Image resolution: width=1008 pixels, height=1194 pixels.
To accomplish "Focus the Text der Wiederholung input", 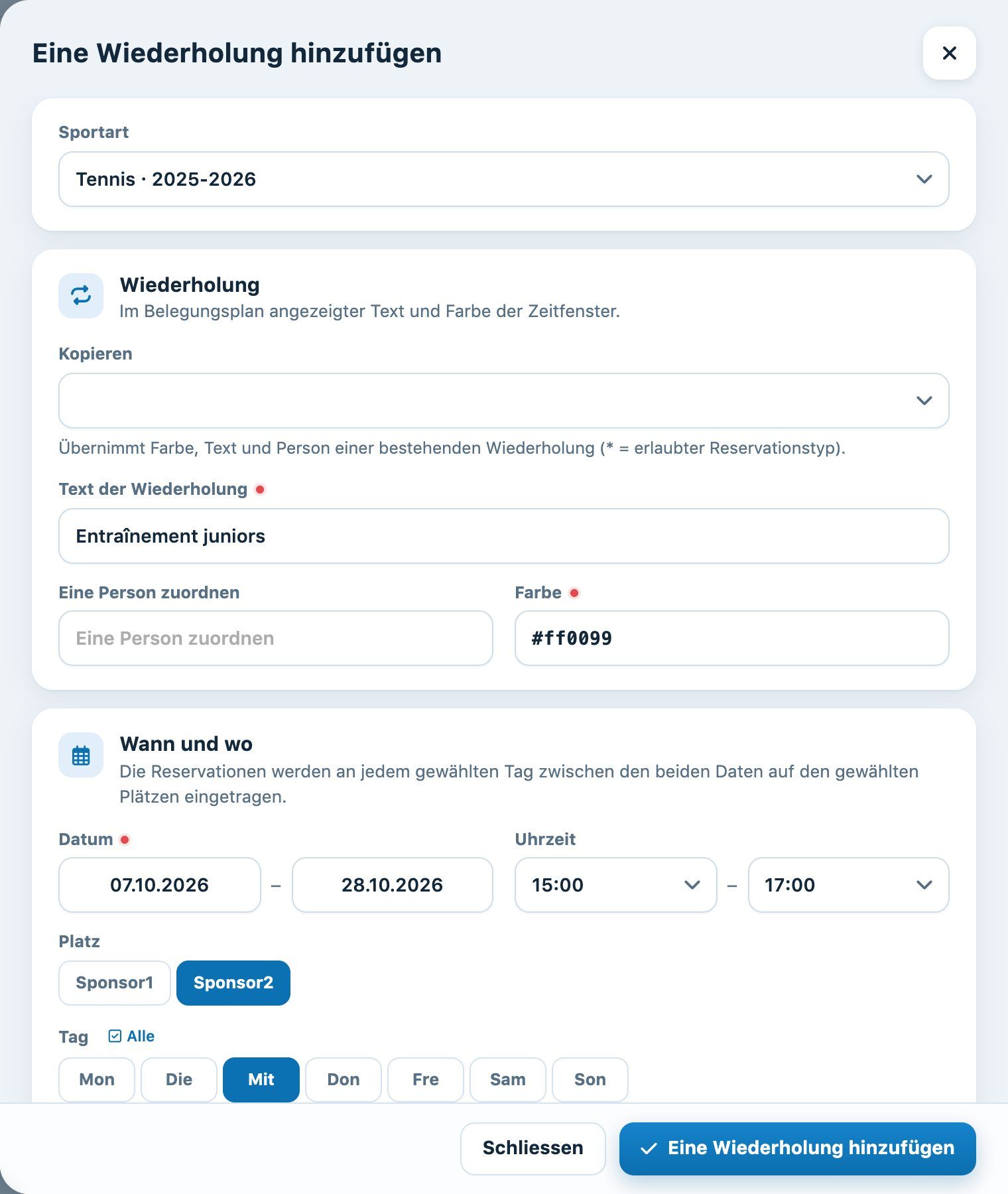I will tap(504, 536).
